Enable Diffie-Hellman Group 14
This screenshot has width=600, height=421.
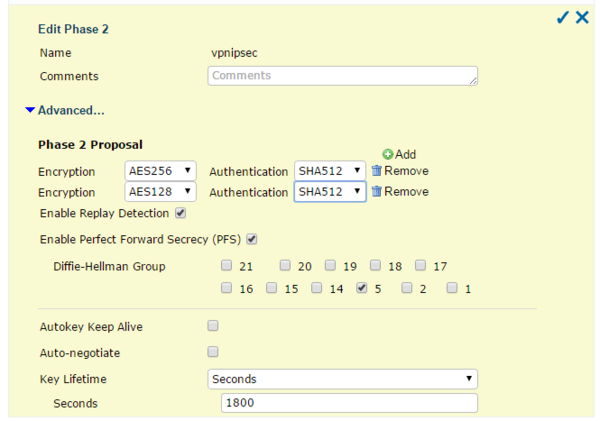tap(317, 288)
